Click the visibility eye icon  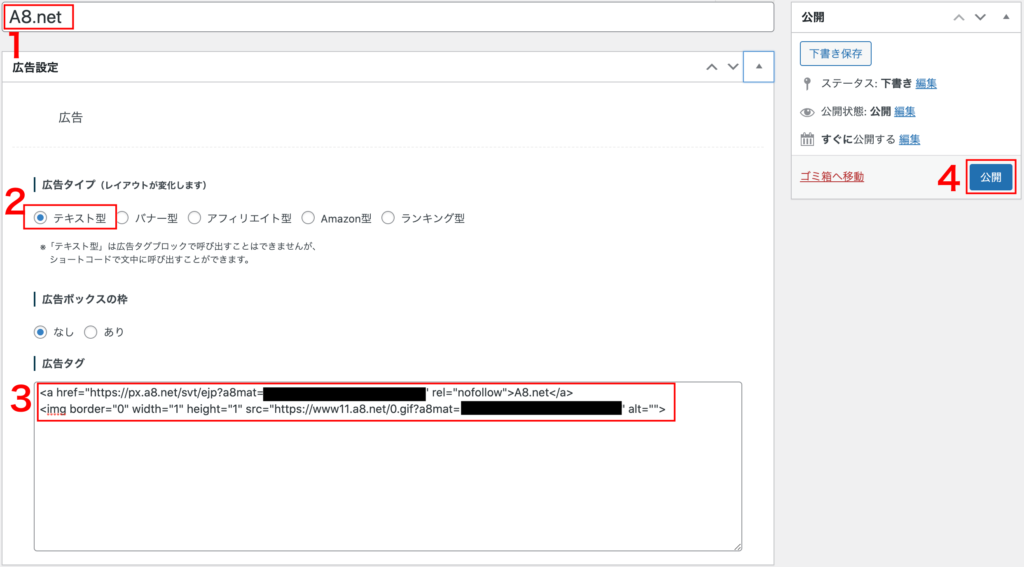tap(807, 112)
